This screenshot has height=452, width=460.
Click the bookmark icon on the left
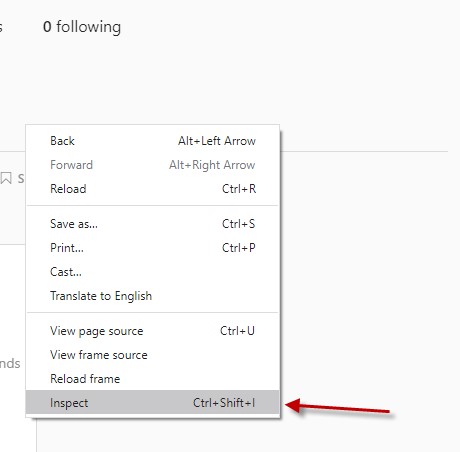(x=6, y=178)
